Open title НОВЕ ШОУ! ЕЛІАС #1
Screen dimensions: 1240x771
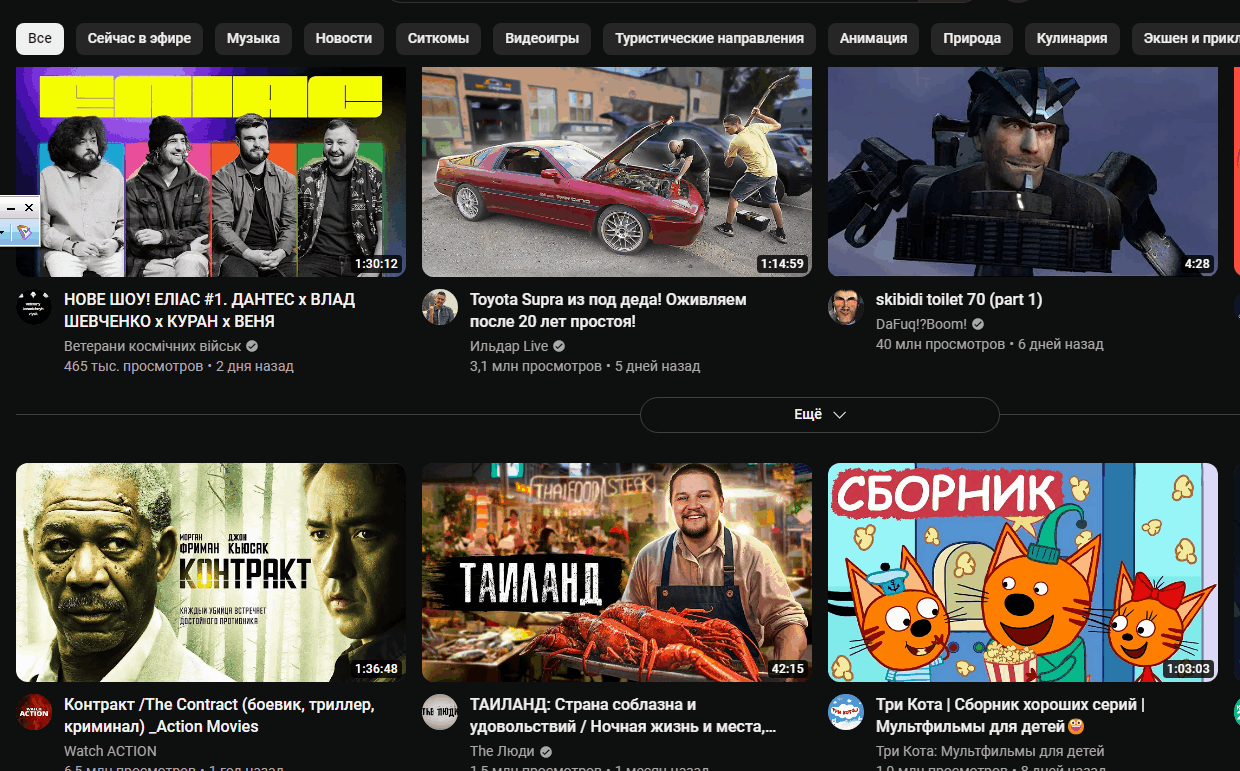pyautogui.click(x=209, y=310)
